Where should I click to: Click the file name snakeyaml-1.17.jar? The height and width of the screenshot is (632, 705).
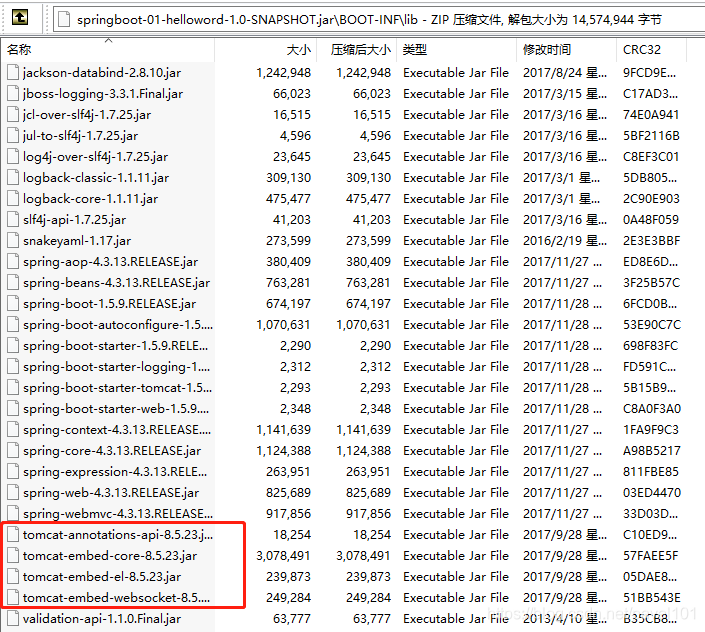tap(77, 241)
